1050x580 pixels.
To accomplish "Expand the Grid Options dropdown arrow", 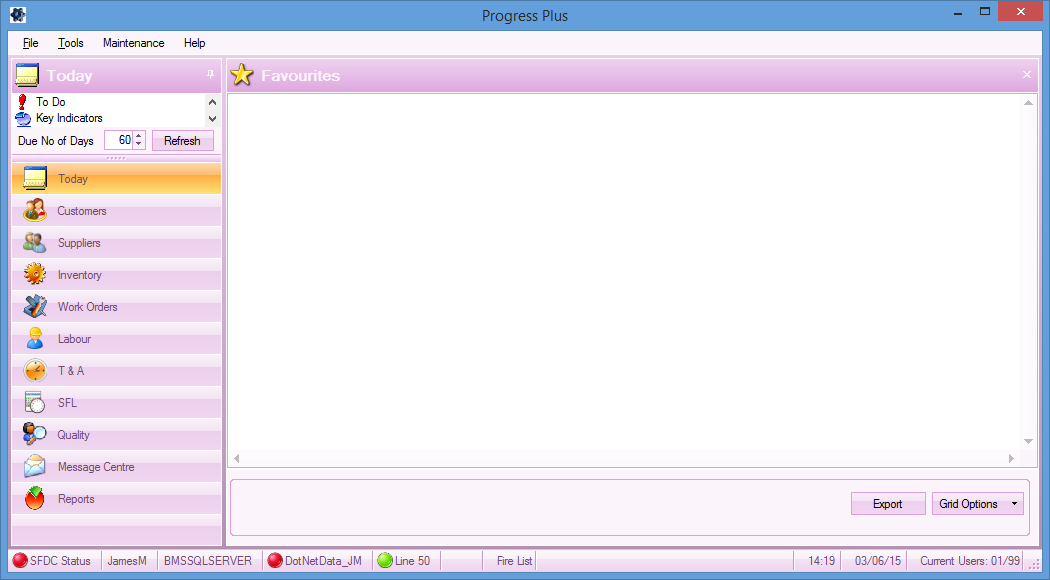I will (x=1014, y=504).
